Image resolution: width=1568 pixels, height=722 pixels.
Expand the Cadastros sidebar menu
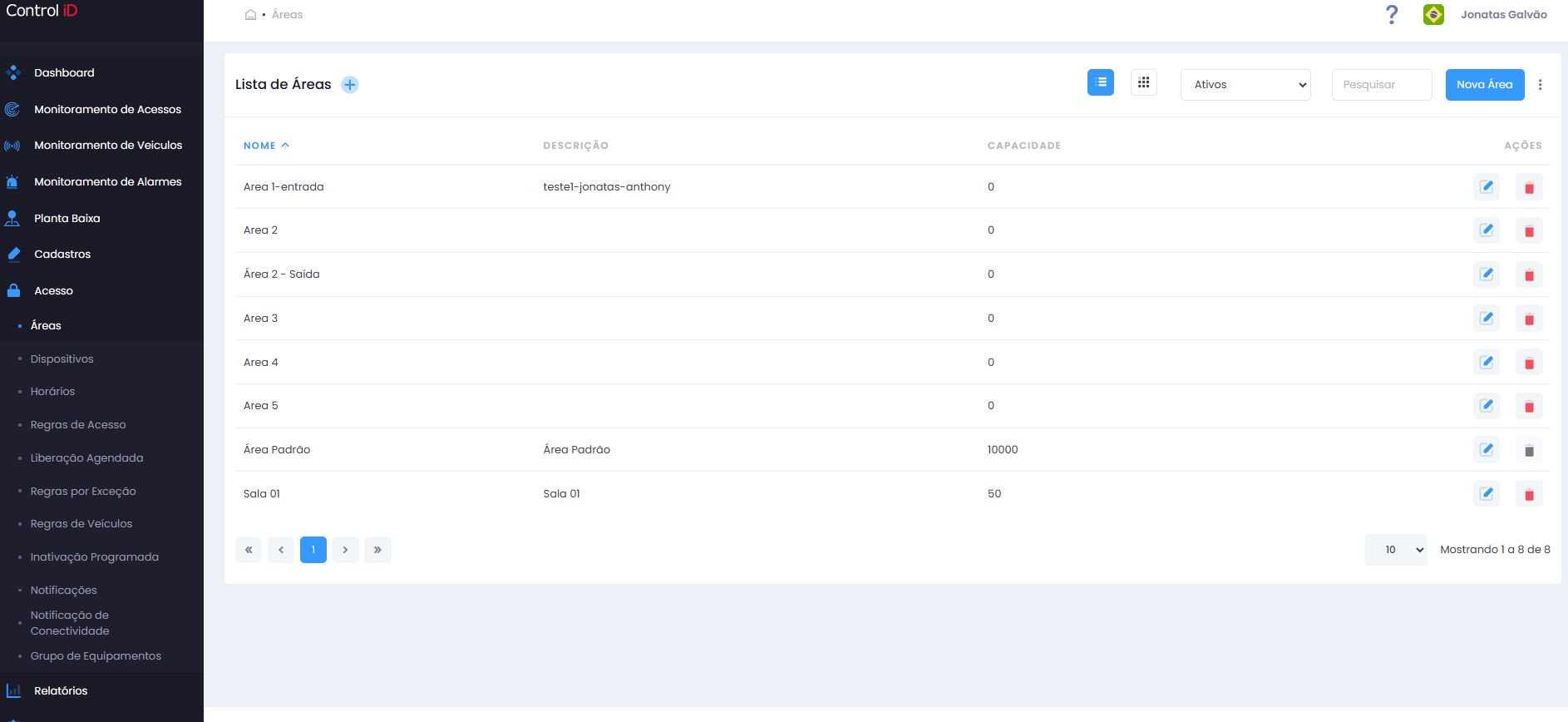tap(62, 255)
